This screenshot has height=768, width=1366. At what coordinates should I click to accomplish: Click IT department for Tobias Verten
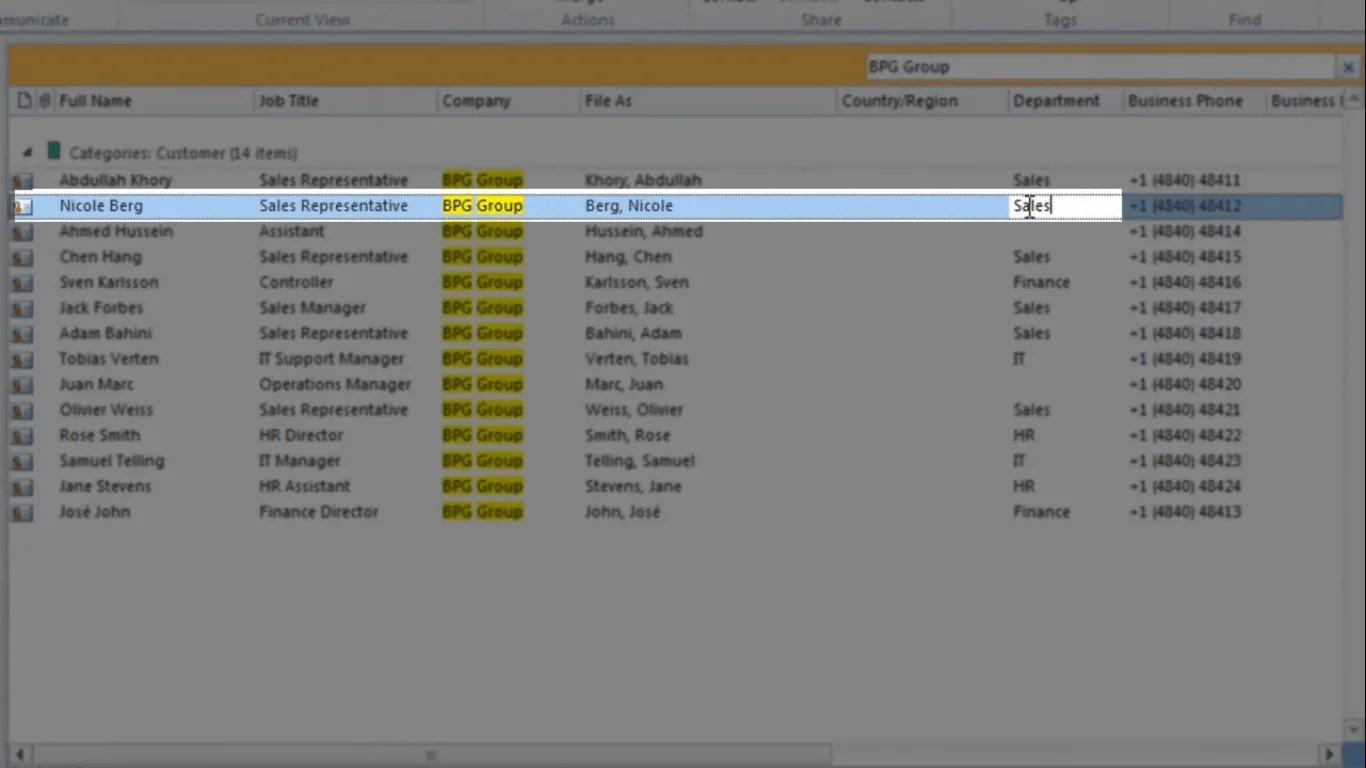click(x=1019, y=359)
